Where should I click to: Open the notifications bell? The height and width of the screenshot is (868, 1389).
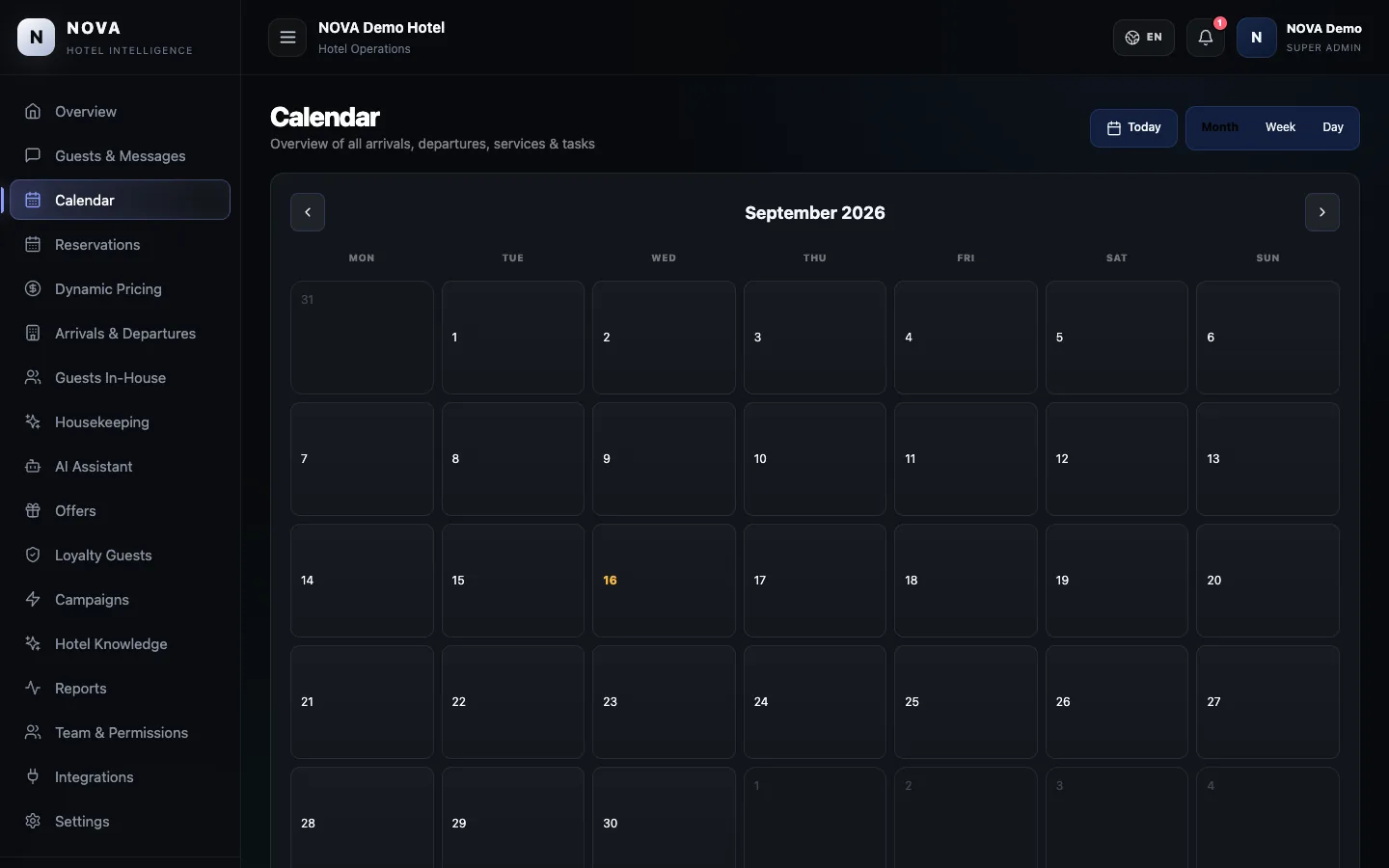(1206, 38)
